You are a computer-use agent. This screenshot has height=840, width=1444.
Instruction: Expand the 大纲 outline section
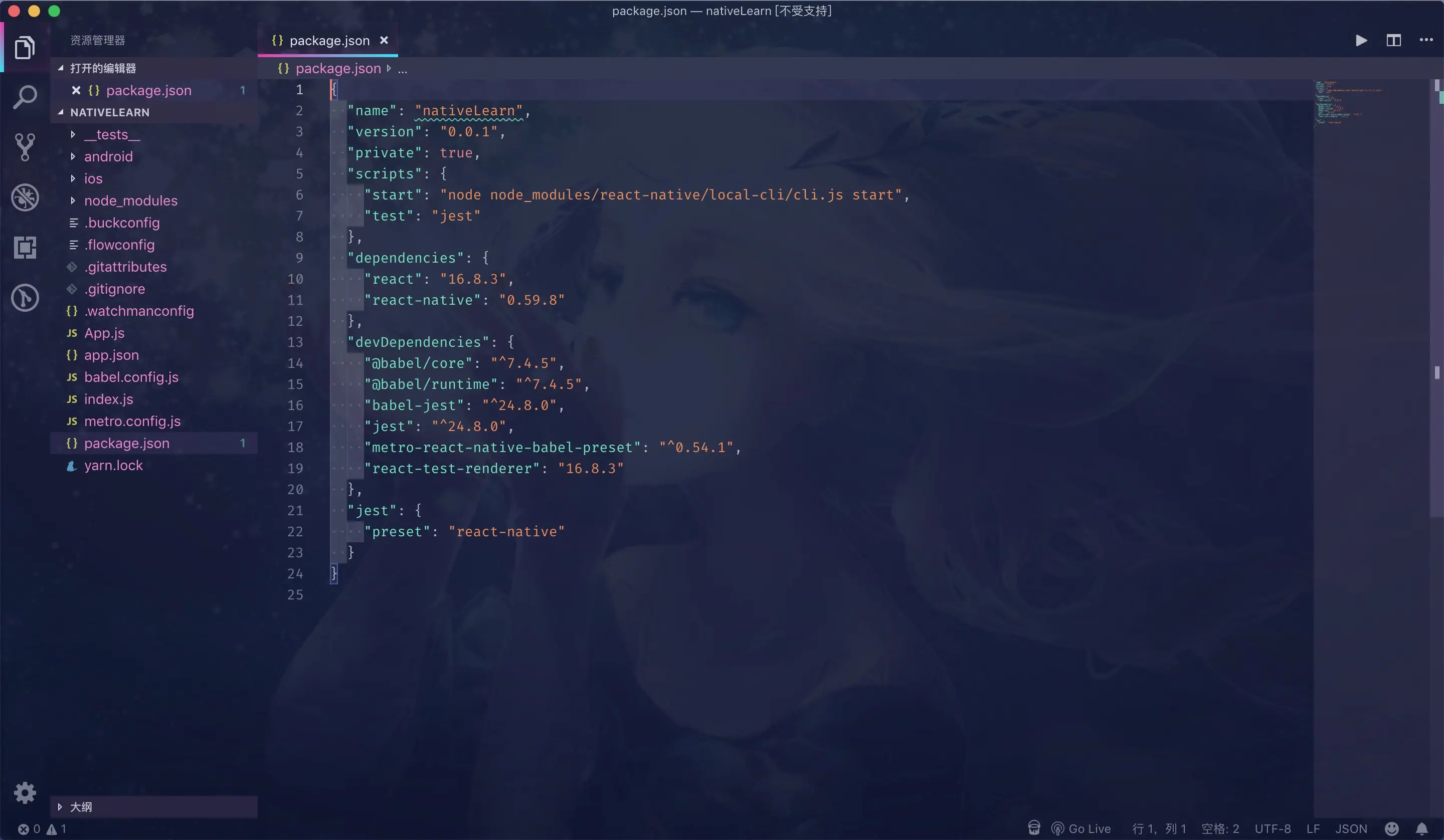point(80,807)
